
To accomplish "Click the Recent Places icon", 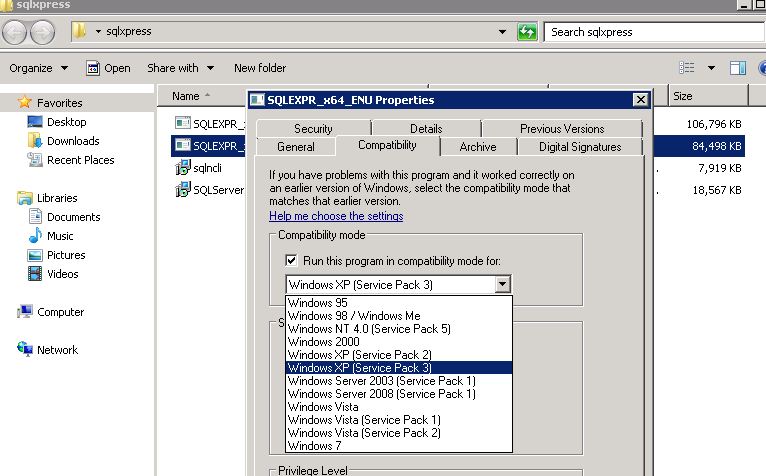I will point(35,160).
